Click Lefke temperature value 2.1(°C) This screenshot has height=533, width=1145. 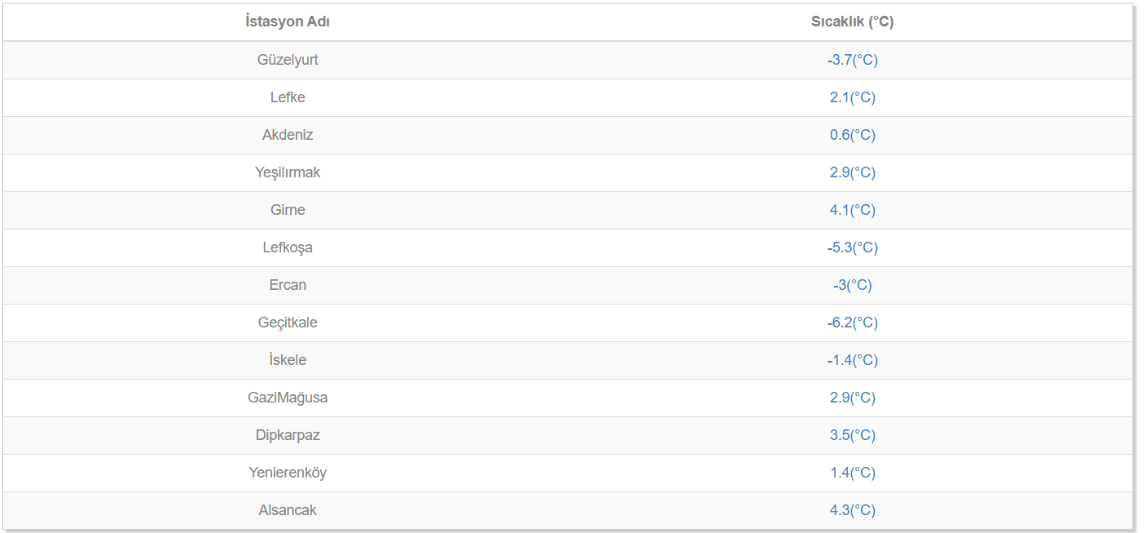click(x=852, y=98)
